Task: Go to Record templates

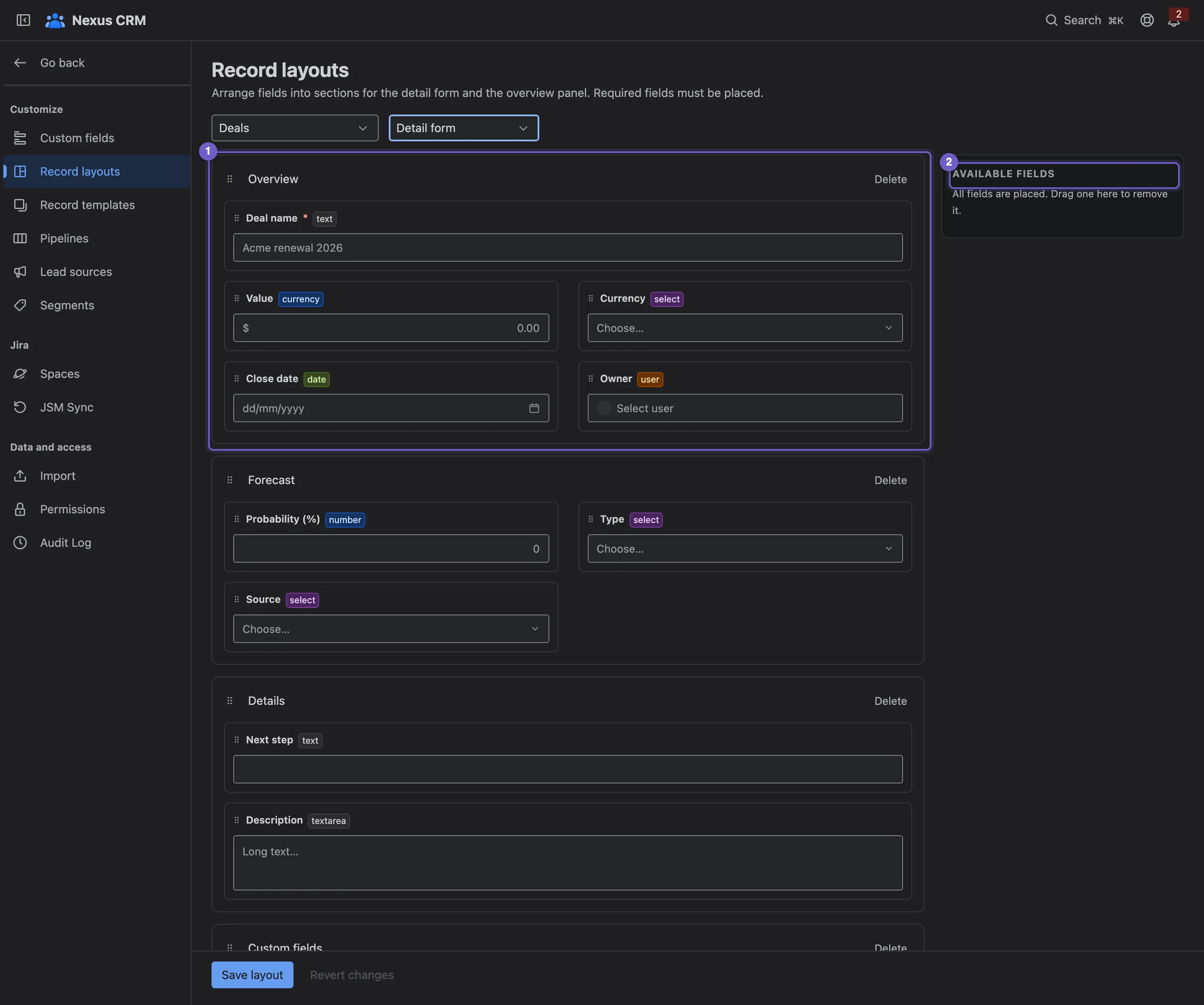Action: coord(97,205)
